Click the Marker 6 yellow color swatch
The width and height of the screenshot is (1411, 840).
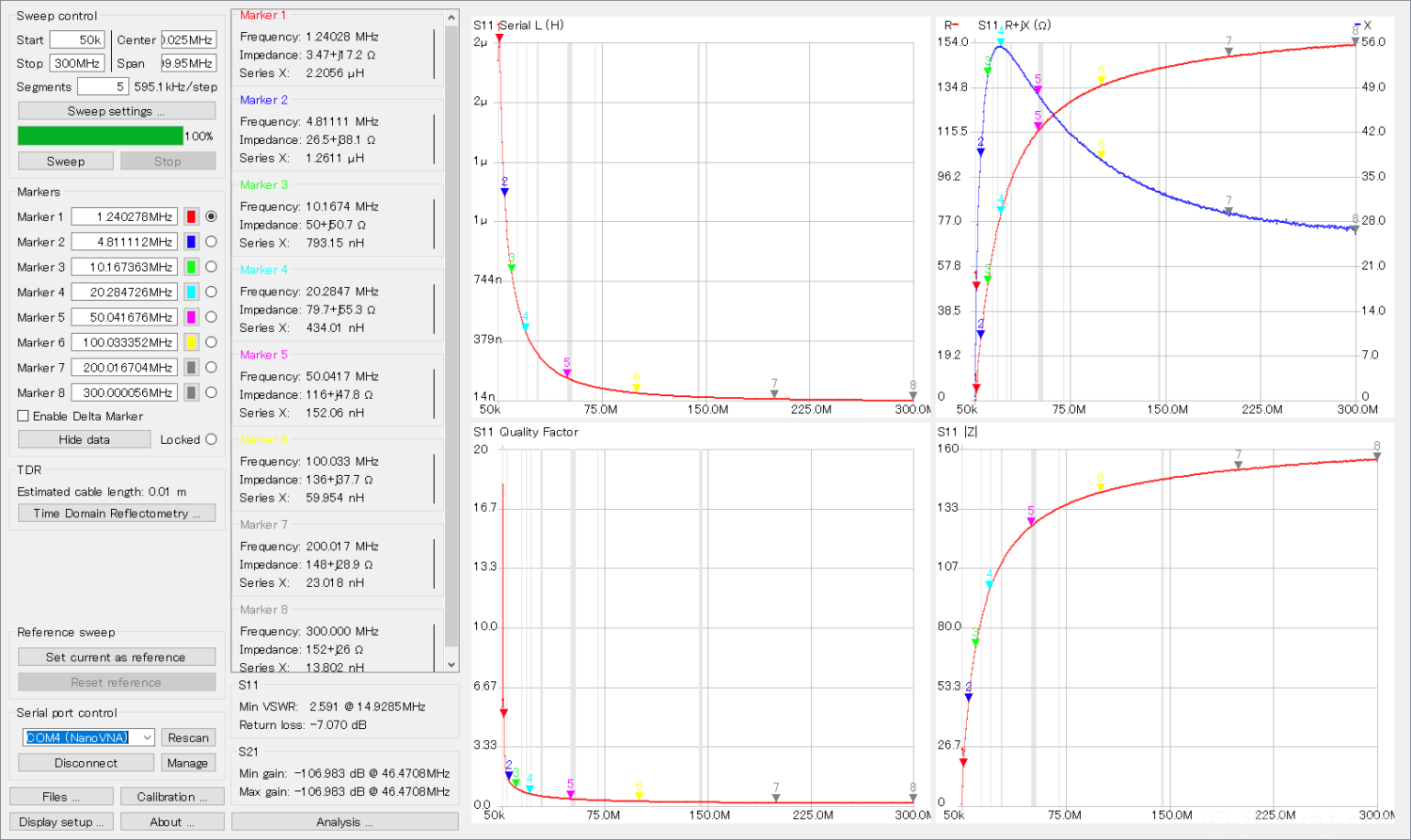pyautogui.click(x=191, y=342)
